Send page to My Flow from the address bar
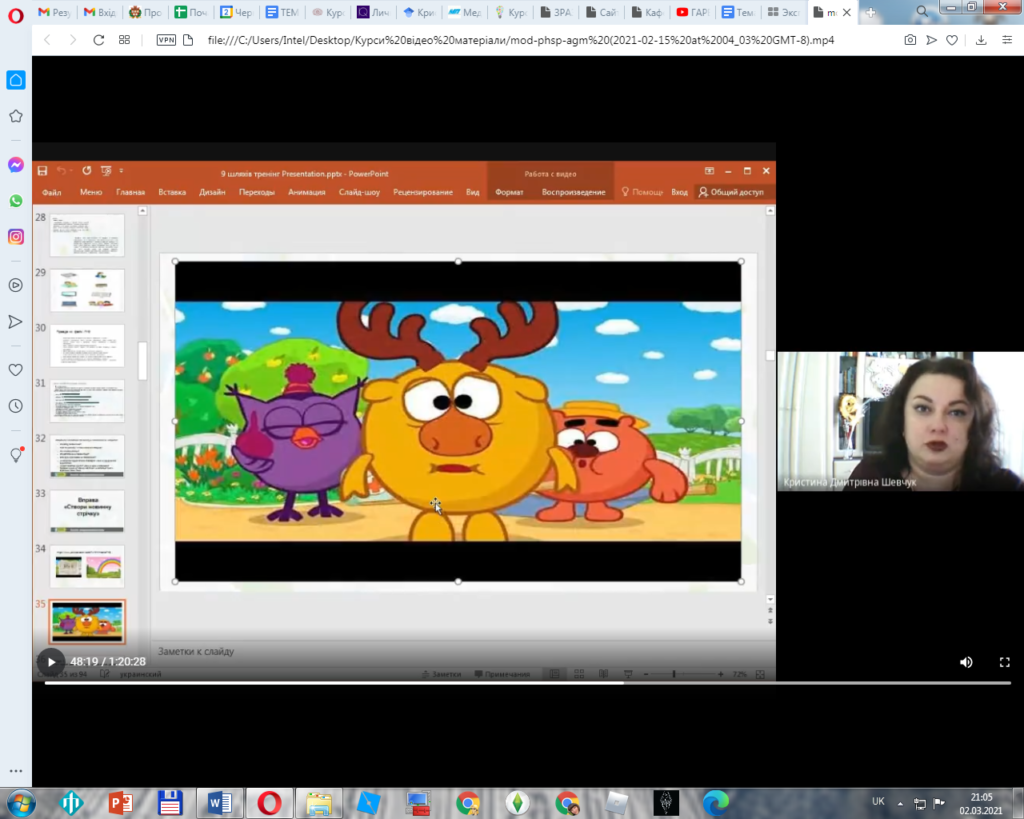The width and height of the screenshot is (1024, 819). (x=931, y=40)
